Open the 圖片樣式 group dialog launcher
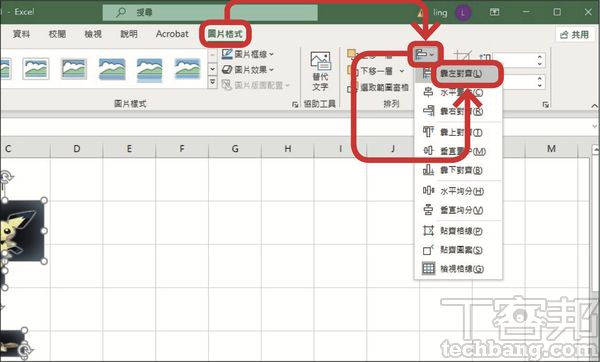600x362 pixels. 295,104
